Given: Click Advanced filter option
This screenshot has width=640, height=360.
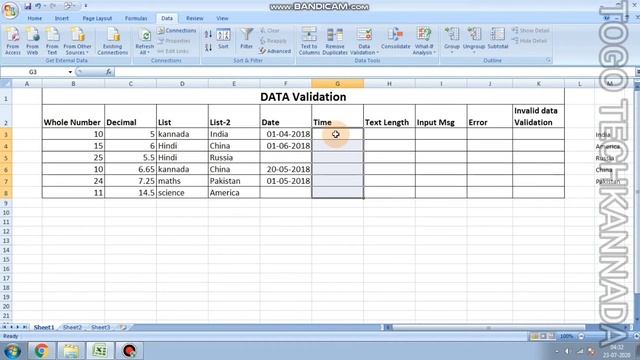Looking at the screenshot, I should (275, 51).
